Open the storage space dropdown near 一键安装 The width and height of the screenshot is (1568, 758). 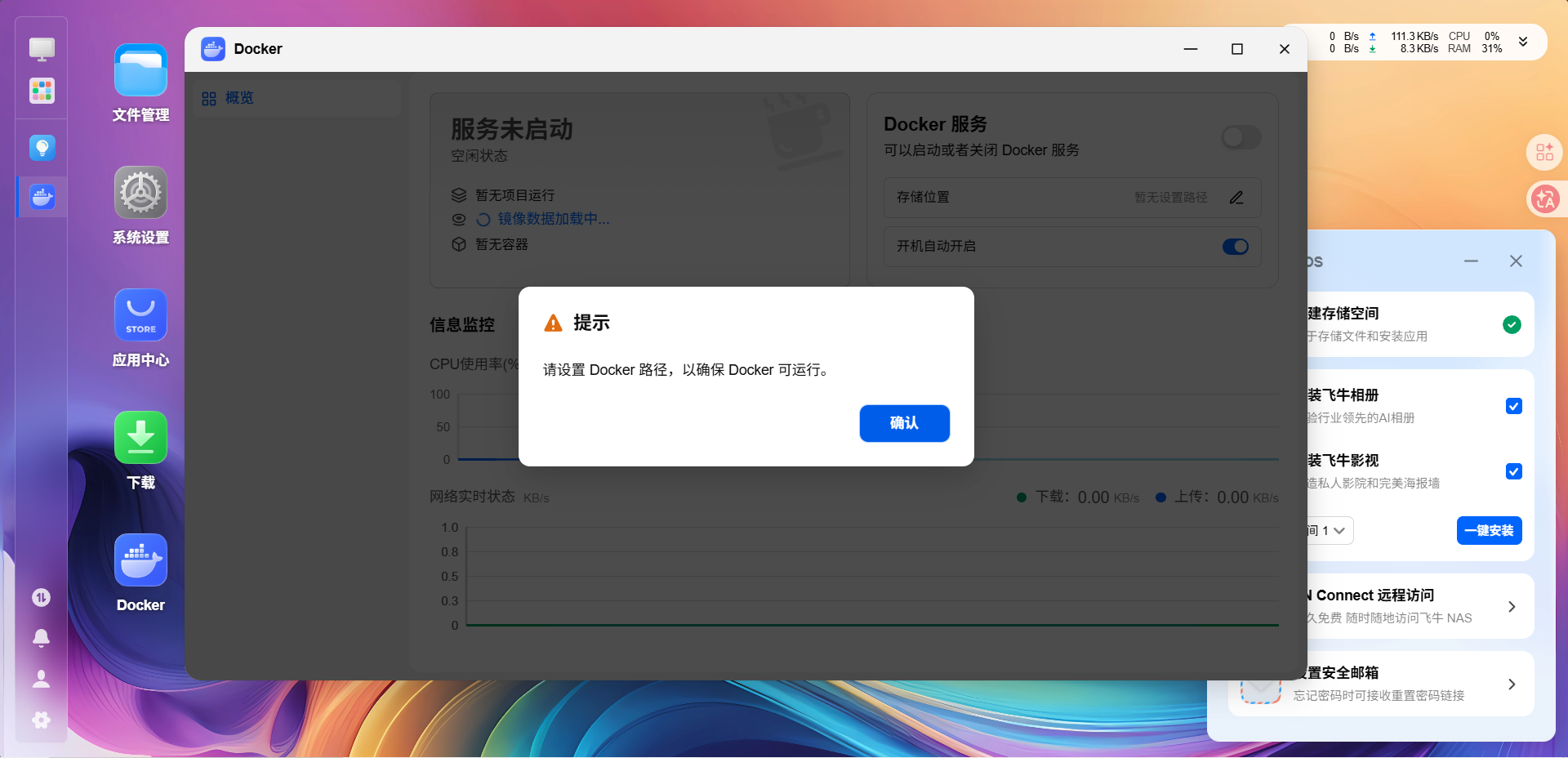[x=1330, y=531]
